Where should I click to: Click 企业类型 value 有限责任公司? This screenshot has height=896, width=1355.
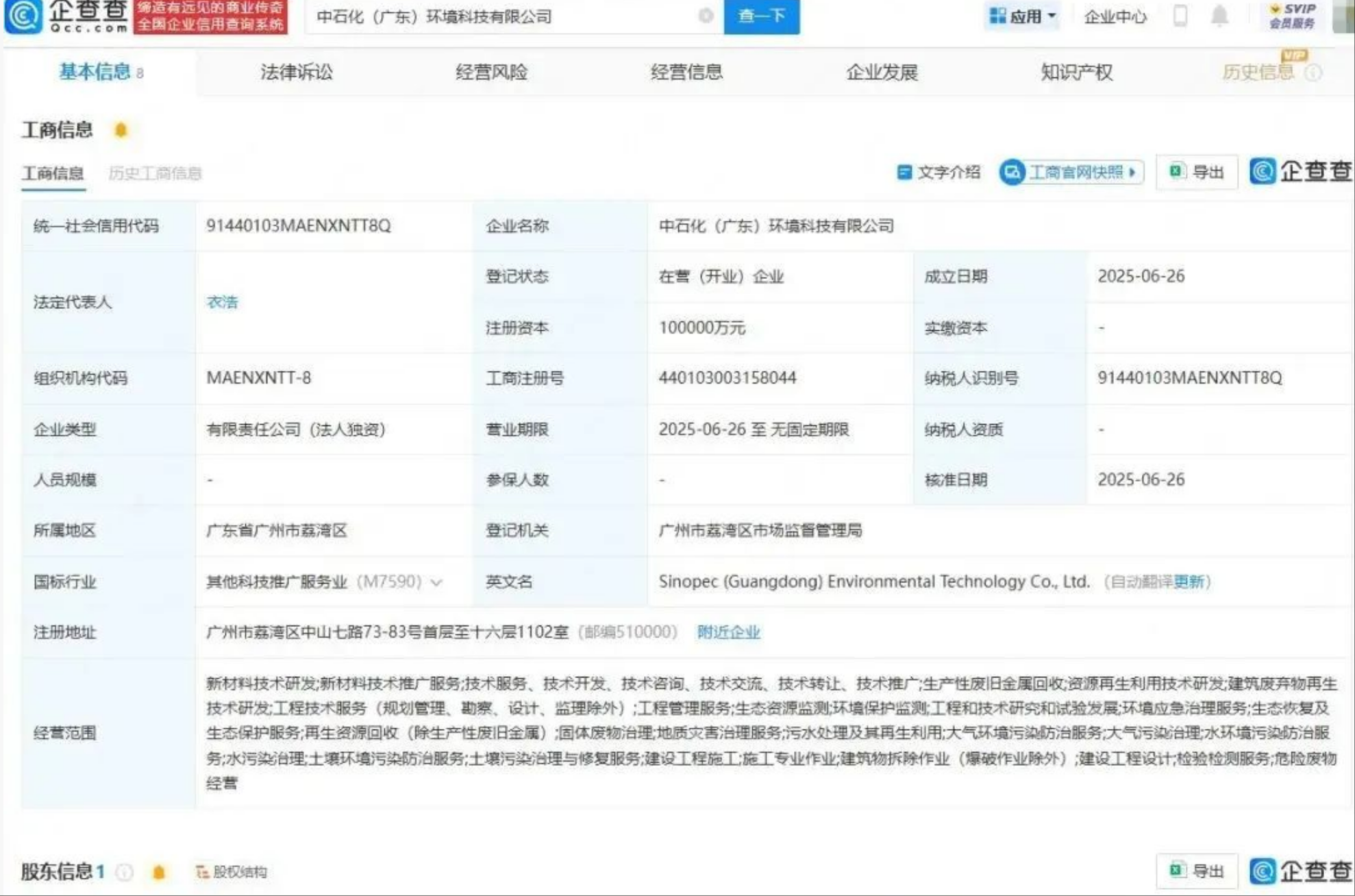(296, 430)
